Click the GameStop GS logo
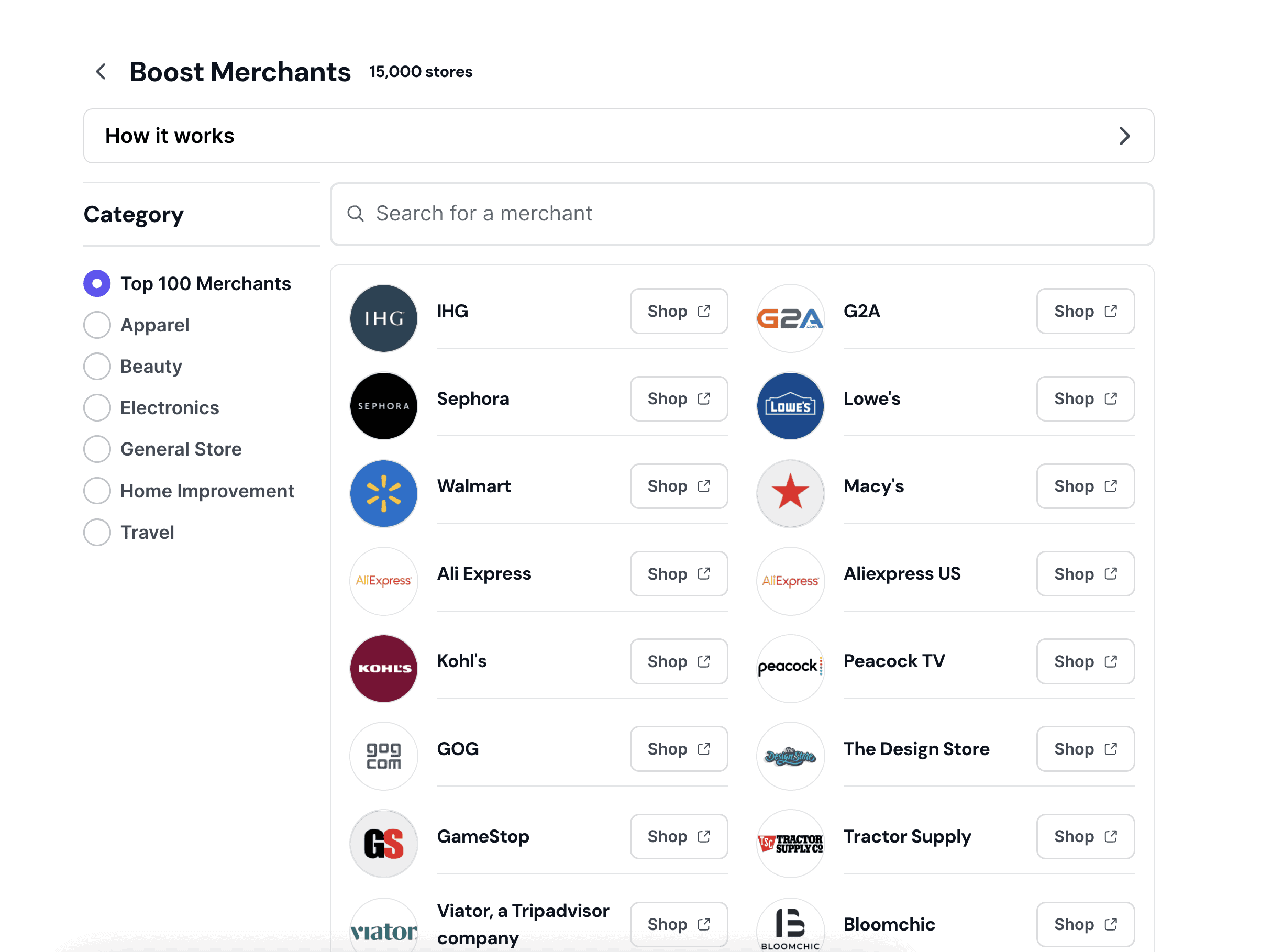This screenshot has width=1261, height=952. tap(383, 843)
